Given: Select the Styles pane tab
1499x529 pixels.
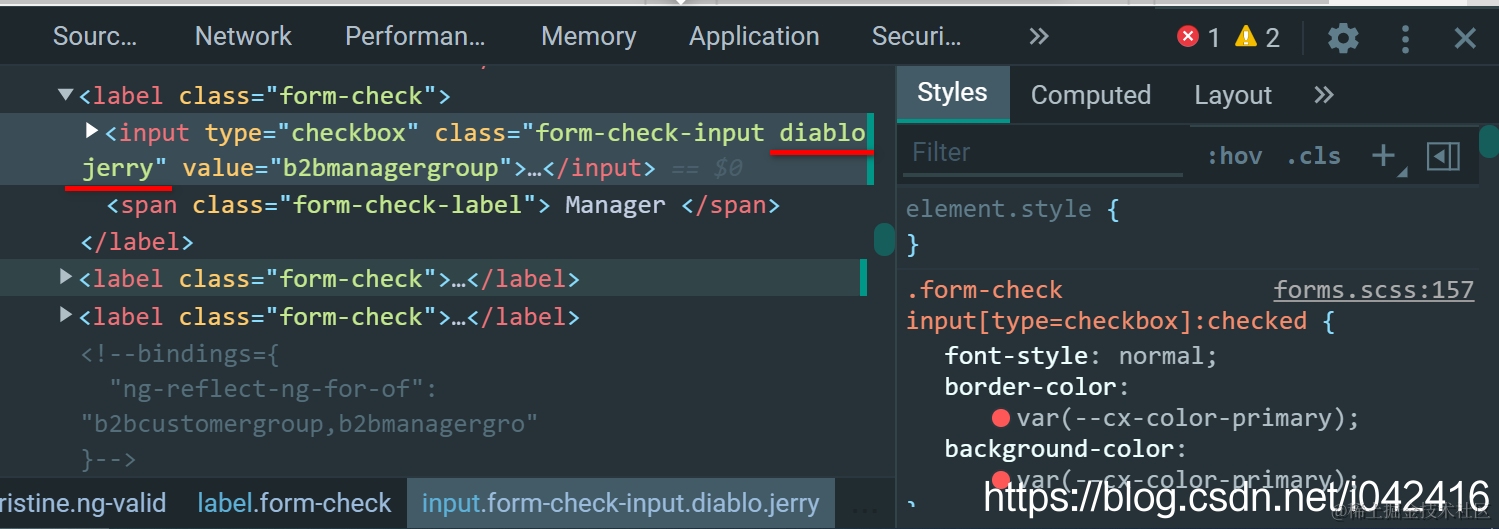Looking at the screenshot, I should coord(952,94).
